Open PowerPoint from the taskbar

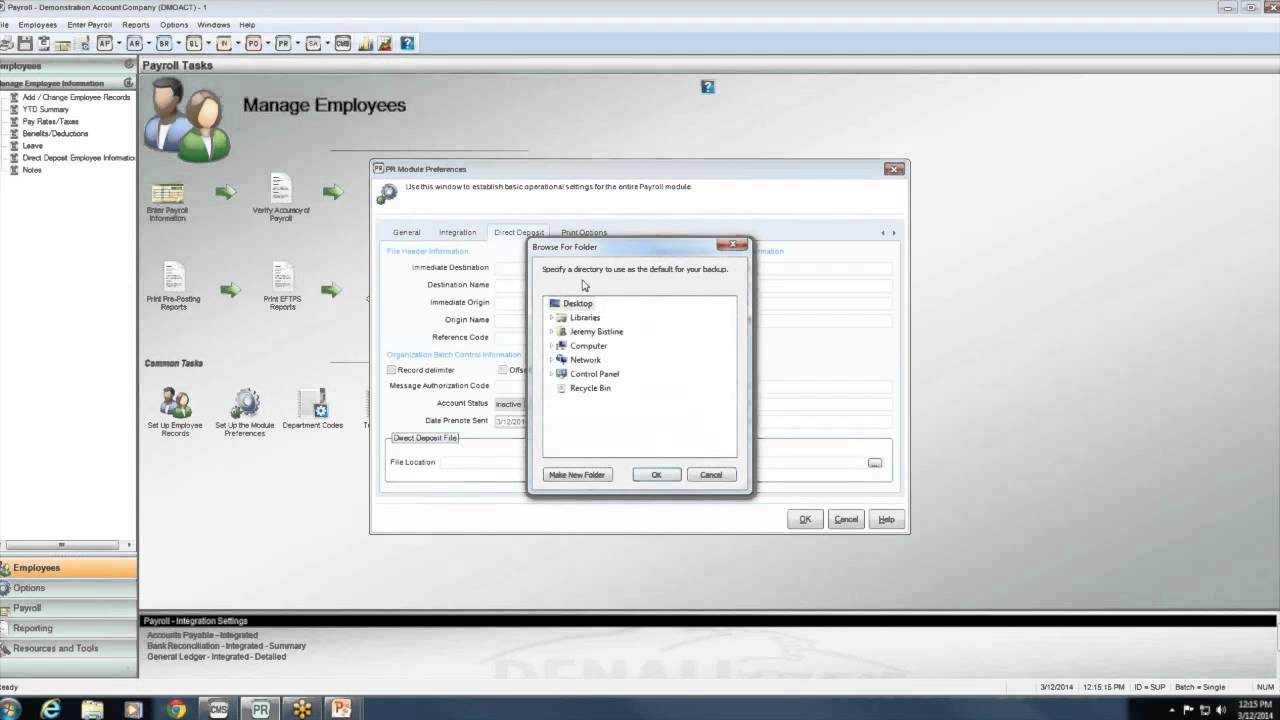[x=342, y=709]
